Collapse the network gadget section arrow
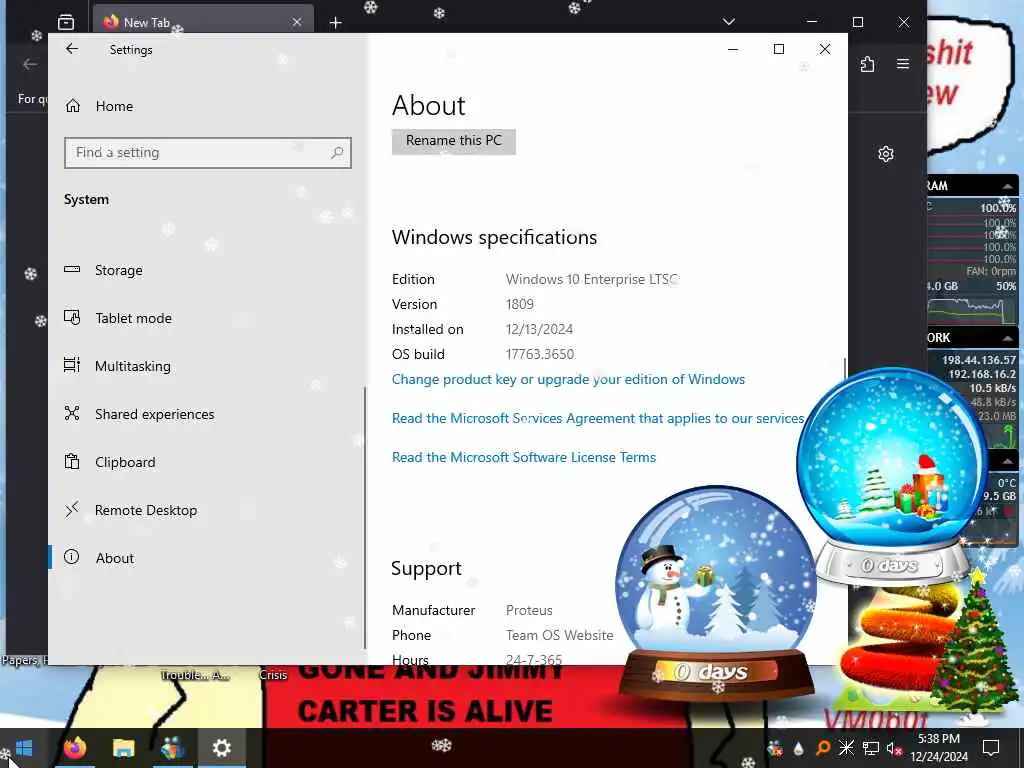 (x=1008, y=338)
